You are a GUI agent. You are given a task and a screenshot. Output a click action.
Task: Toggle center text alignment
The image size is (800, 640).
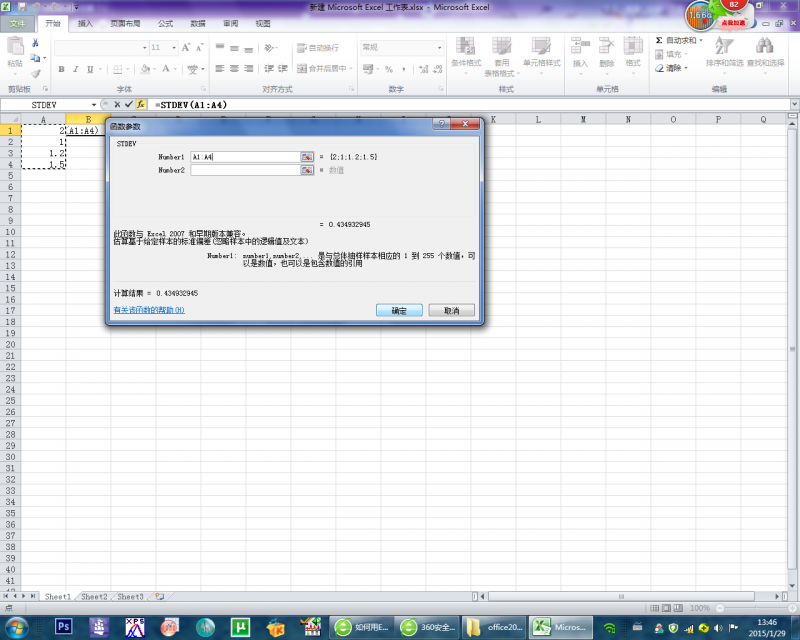click(234, 68)
